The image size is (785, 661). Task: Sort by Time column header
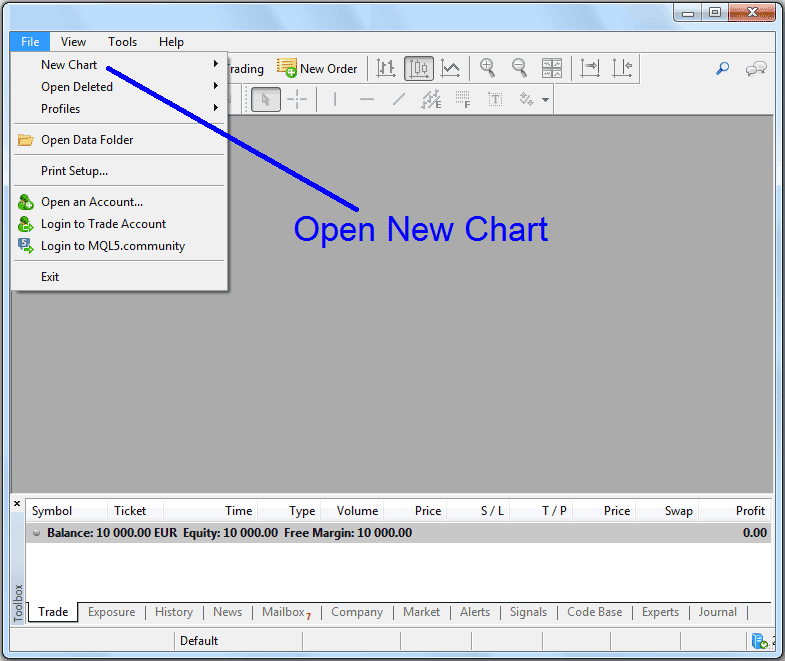210,511
